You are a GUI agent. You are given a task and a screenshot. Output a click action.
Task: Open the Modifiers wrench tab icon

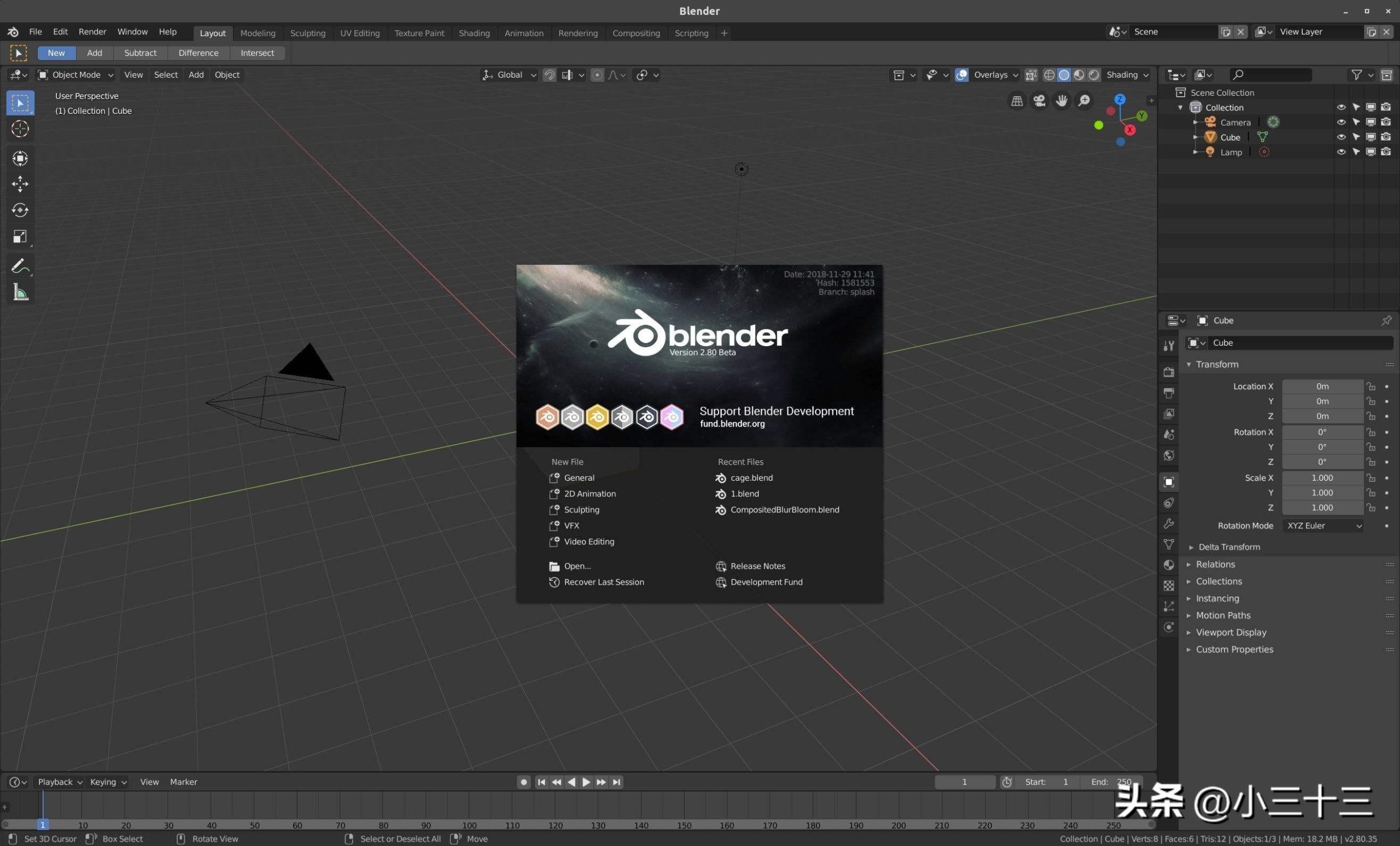[x=1169, y=523]
